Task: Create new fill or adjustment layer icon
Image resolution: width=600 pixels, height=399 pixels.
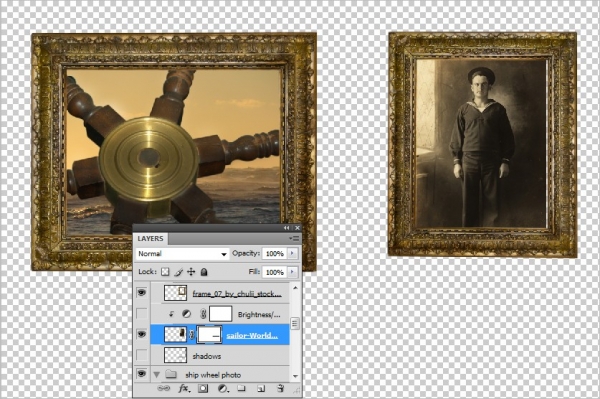Action: (x=223, y=389)
